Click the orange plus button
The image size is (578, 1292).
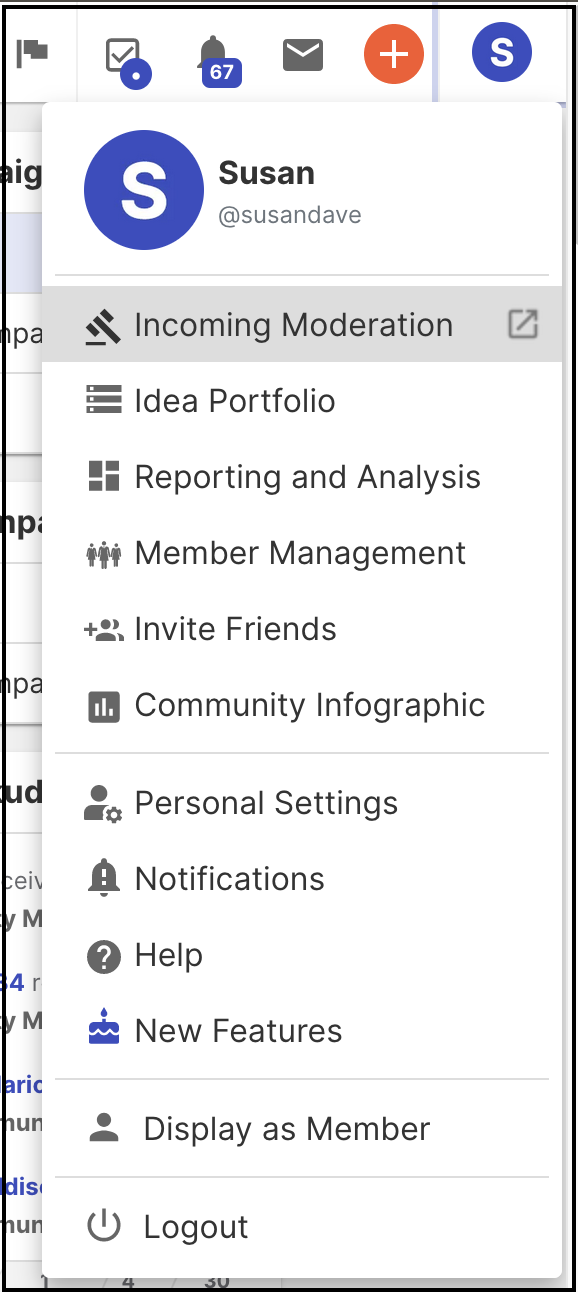tap(394, 54)
